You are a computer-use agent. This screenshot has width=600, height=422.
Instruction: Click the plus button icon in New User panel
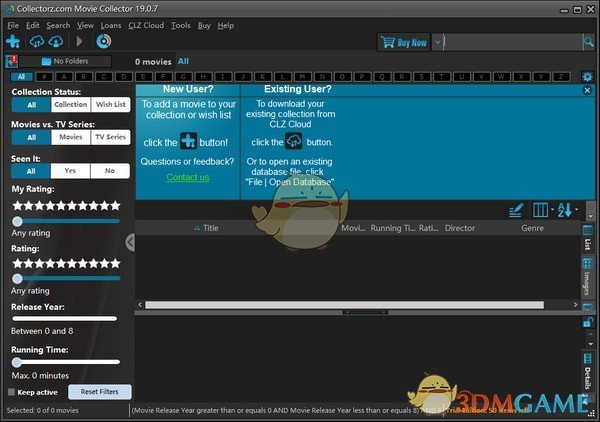pos(189,141)
